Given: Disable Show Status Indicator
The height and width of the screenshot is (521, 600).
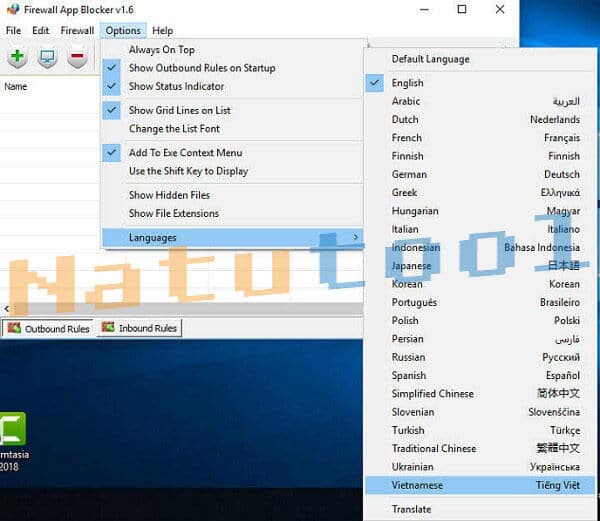Looking at the screenshot, I should pos(176,86).
